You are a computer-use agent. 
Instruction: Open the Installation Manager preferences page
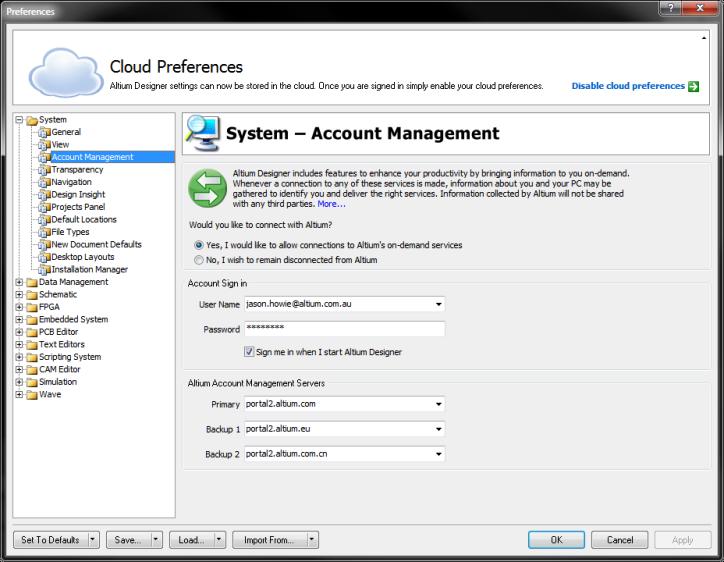[x=90, y=270]
